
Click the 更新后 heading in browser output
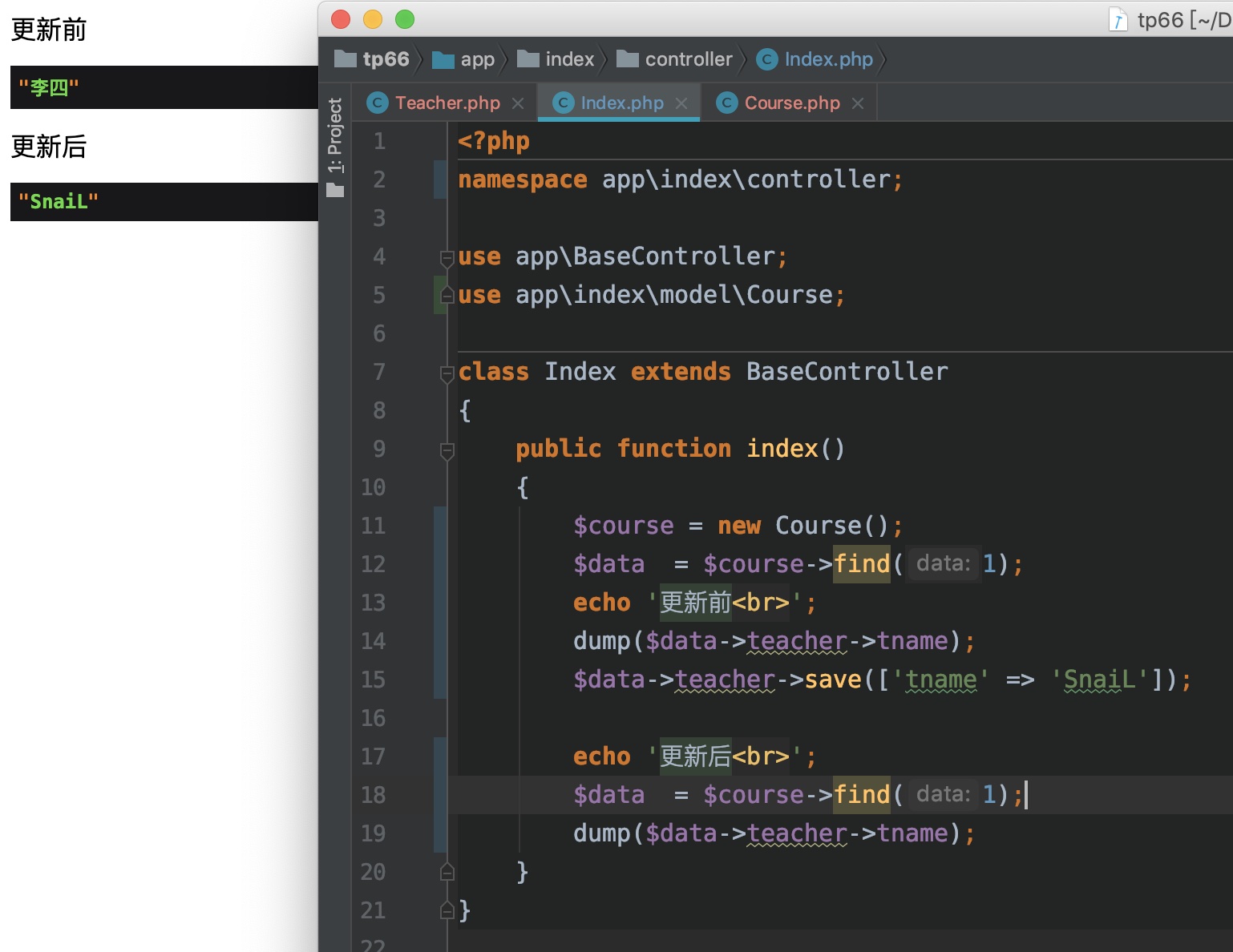[x=49, y=147]
